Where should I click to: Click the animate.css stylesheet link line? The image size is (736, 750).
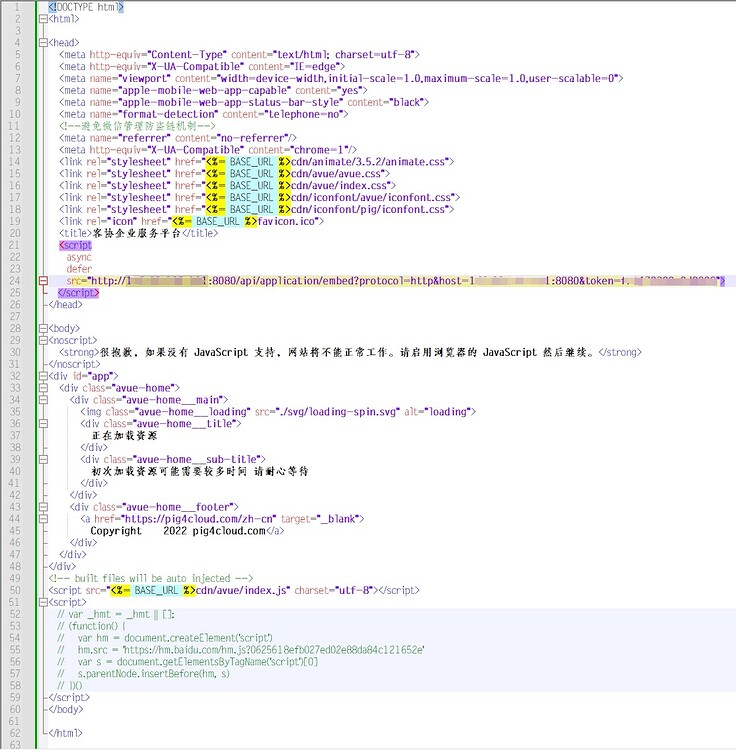(256, 162)
